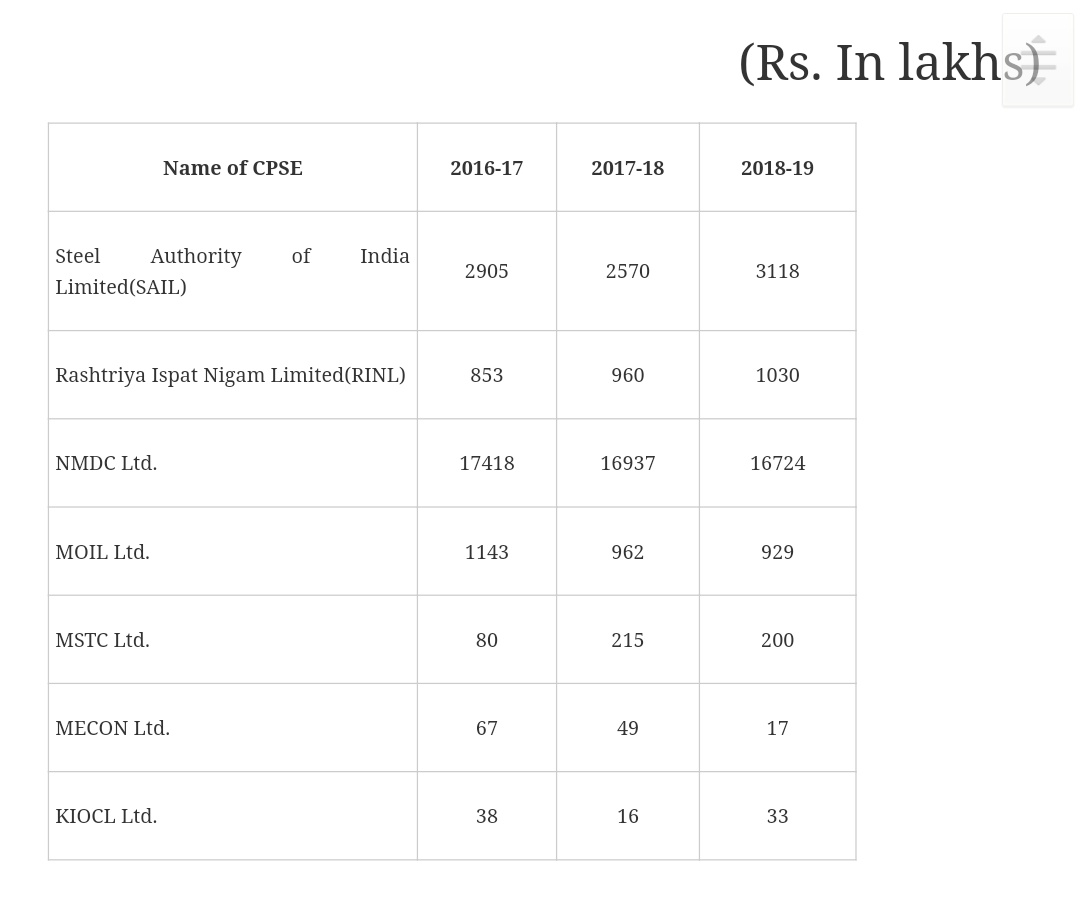Select the MOIL 2018-19 value 929

[777, 552]
